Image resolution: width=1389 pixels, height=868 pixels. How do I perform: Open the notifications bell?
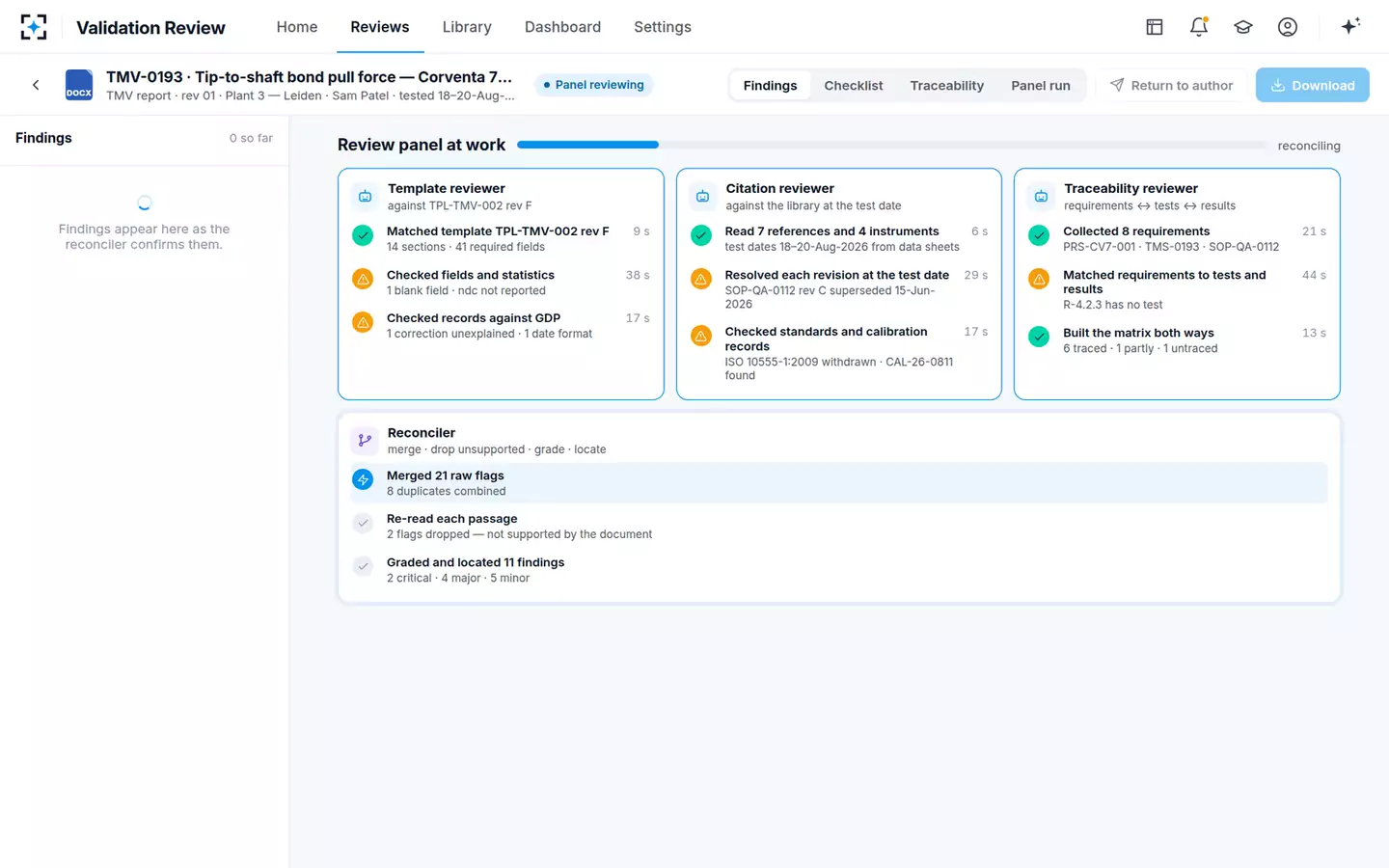point(1199,27)
